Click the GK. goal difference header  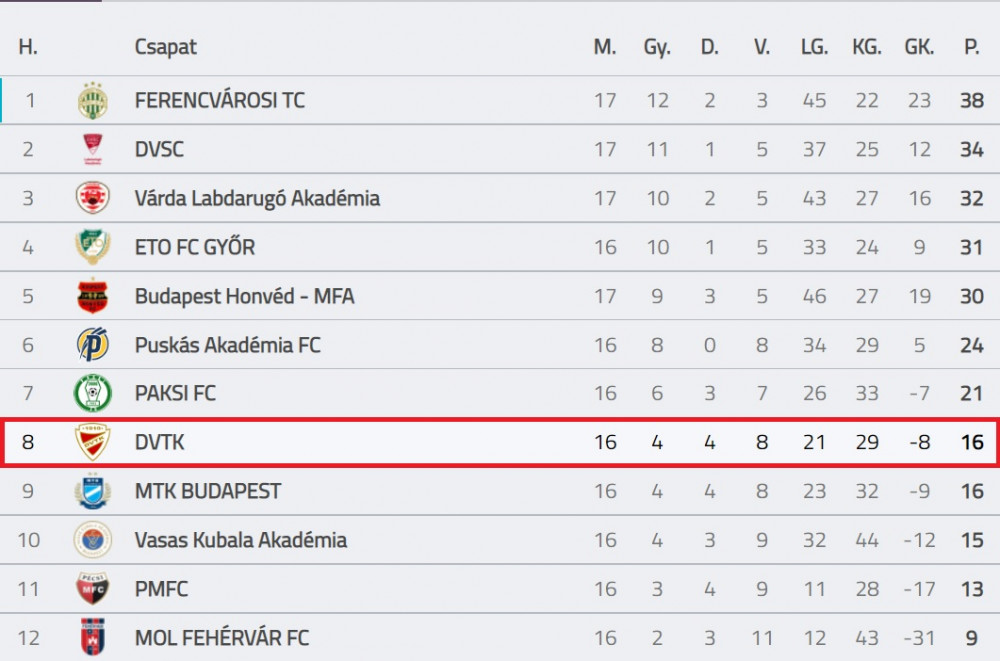tap(919, 47)
